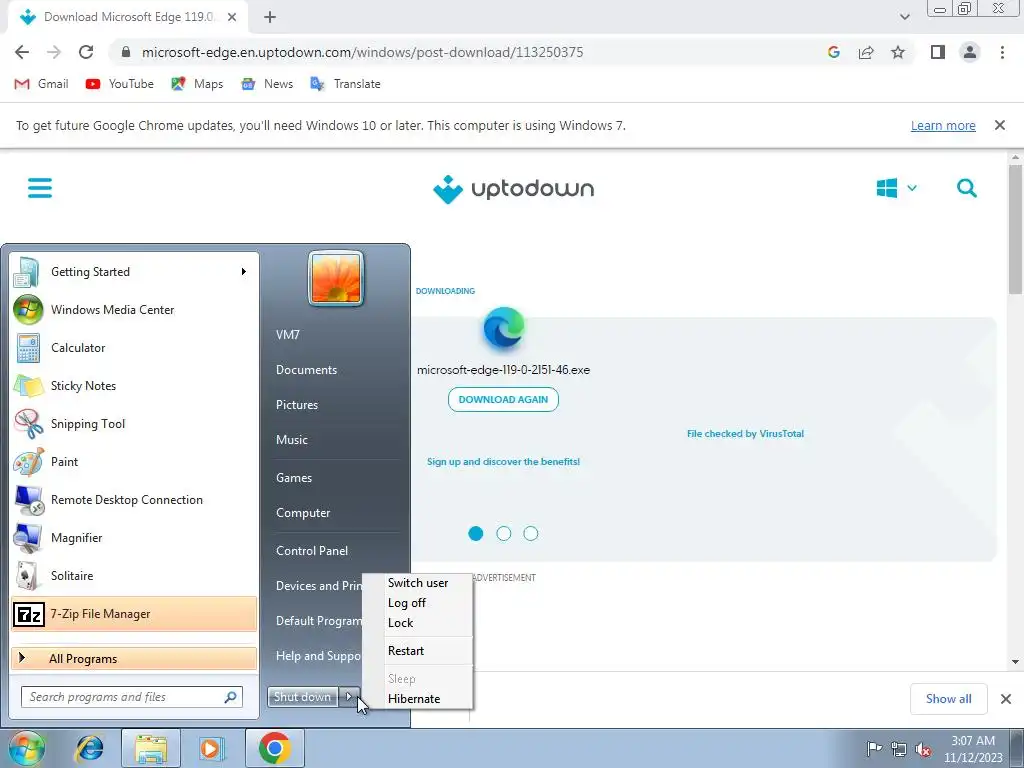Open a new Chrome tab

270,17
